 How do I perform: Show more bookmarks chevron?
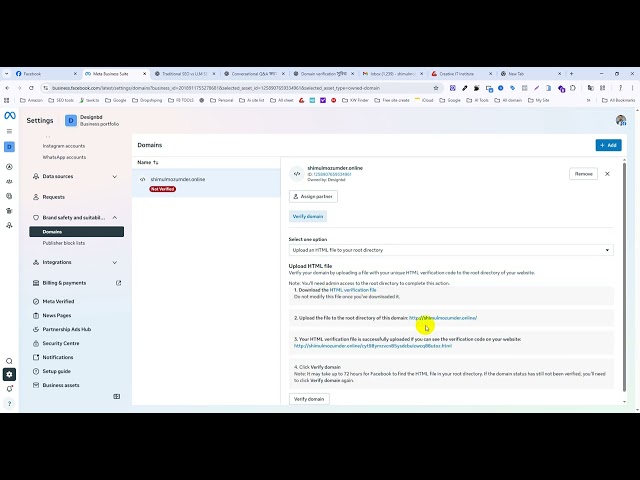coord(589,100)
